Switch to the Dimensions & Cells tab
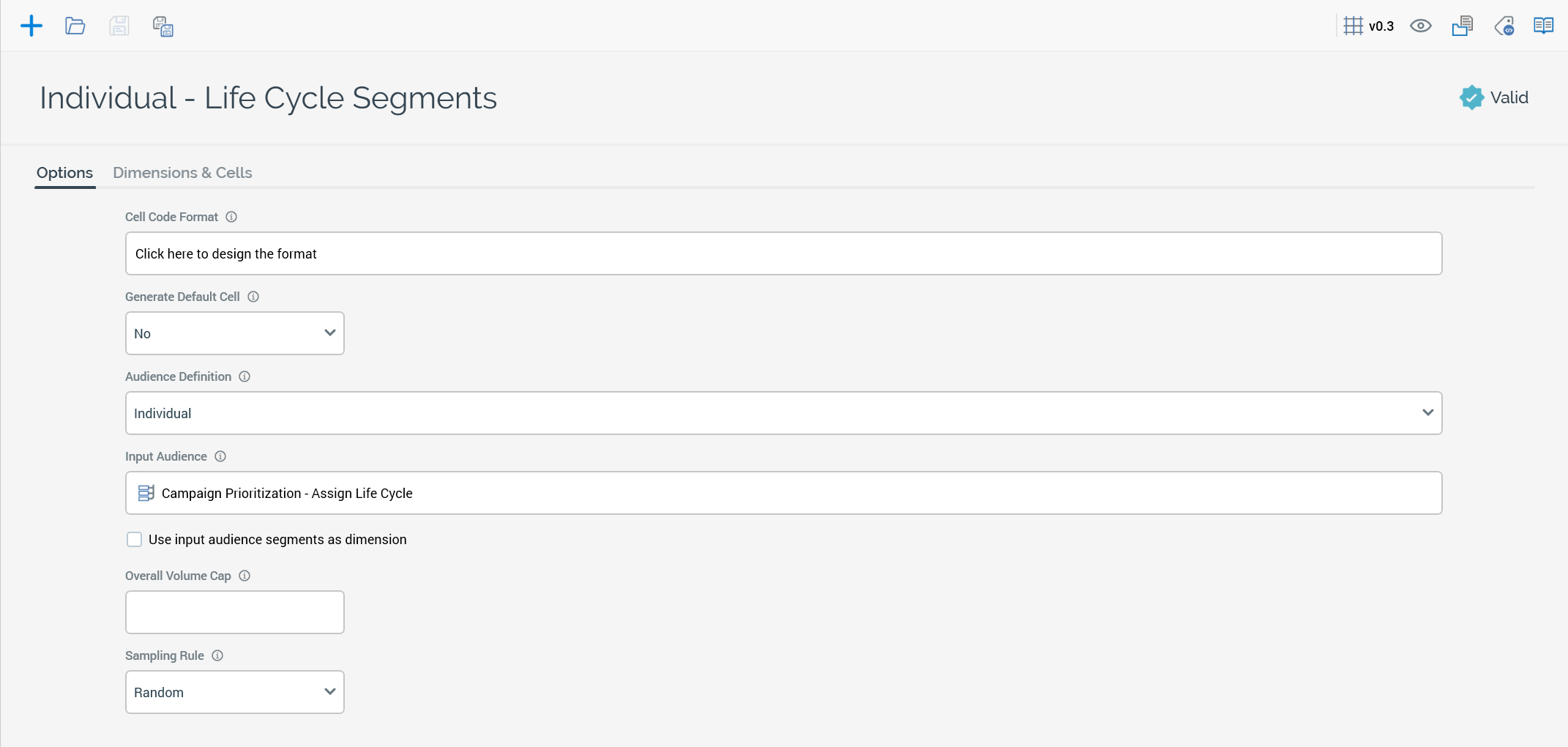The image size is (1568, 747). 182,173
